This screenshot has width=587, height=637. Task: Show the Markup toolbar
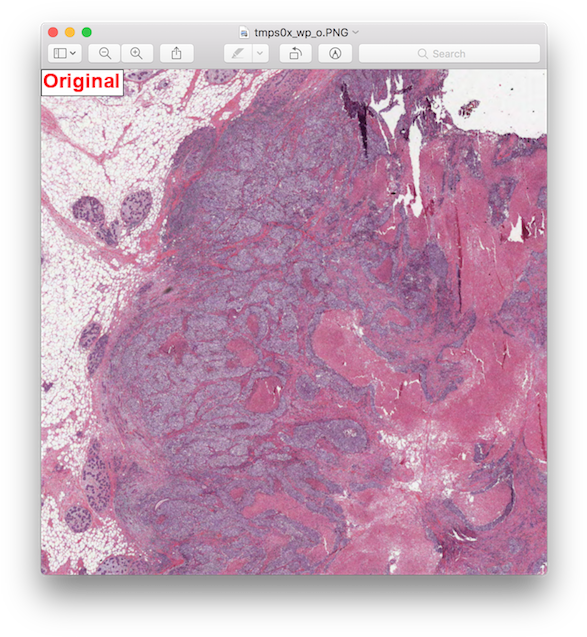pyautogui.click(x=335, y=53)
